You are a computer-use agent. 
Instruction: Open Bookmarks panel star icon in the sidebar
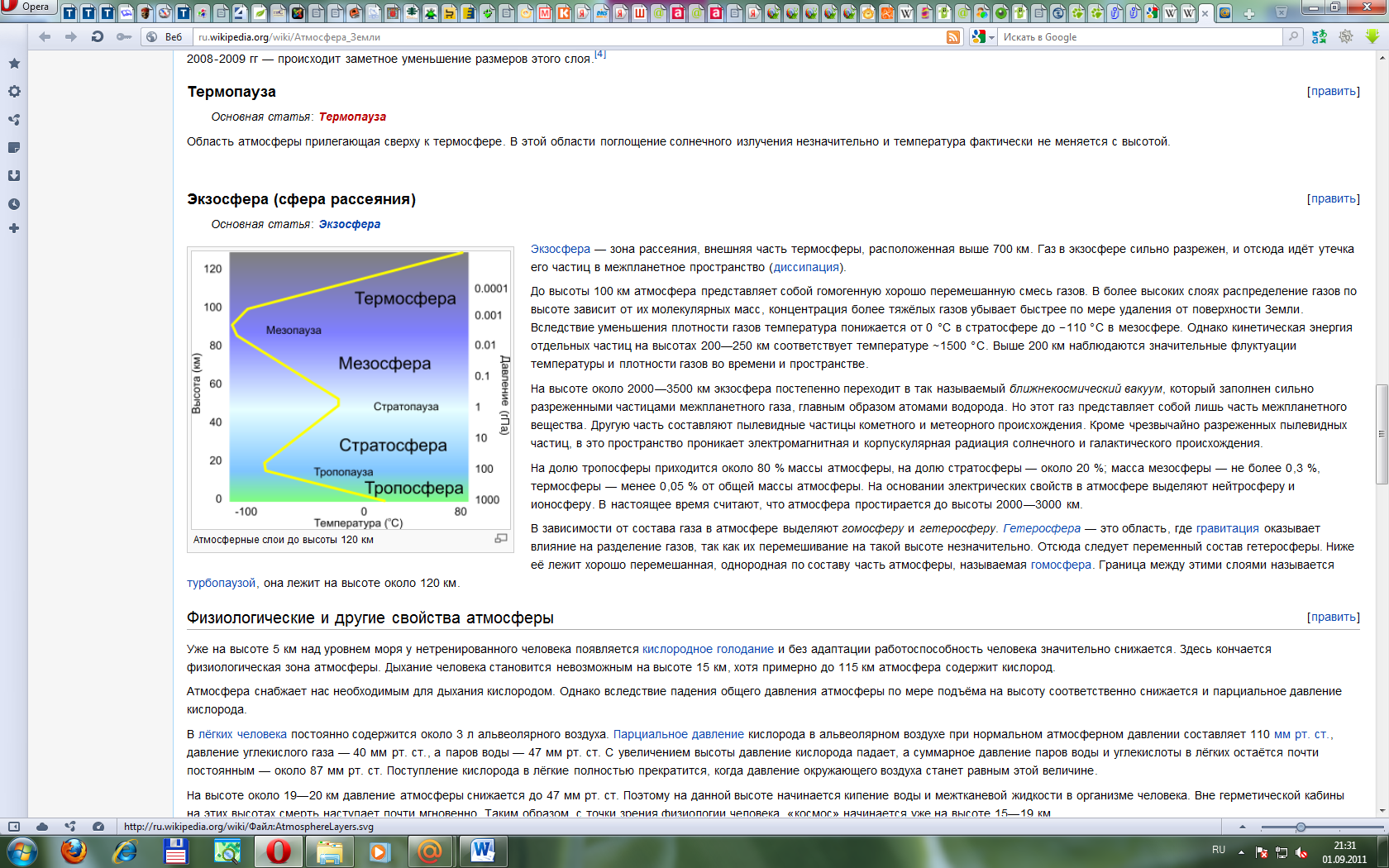point(14,64)
